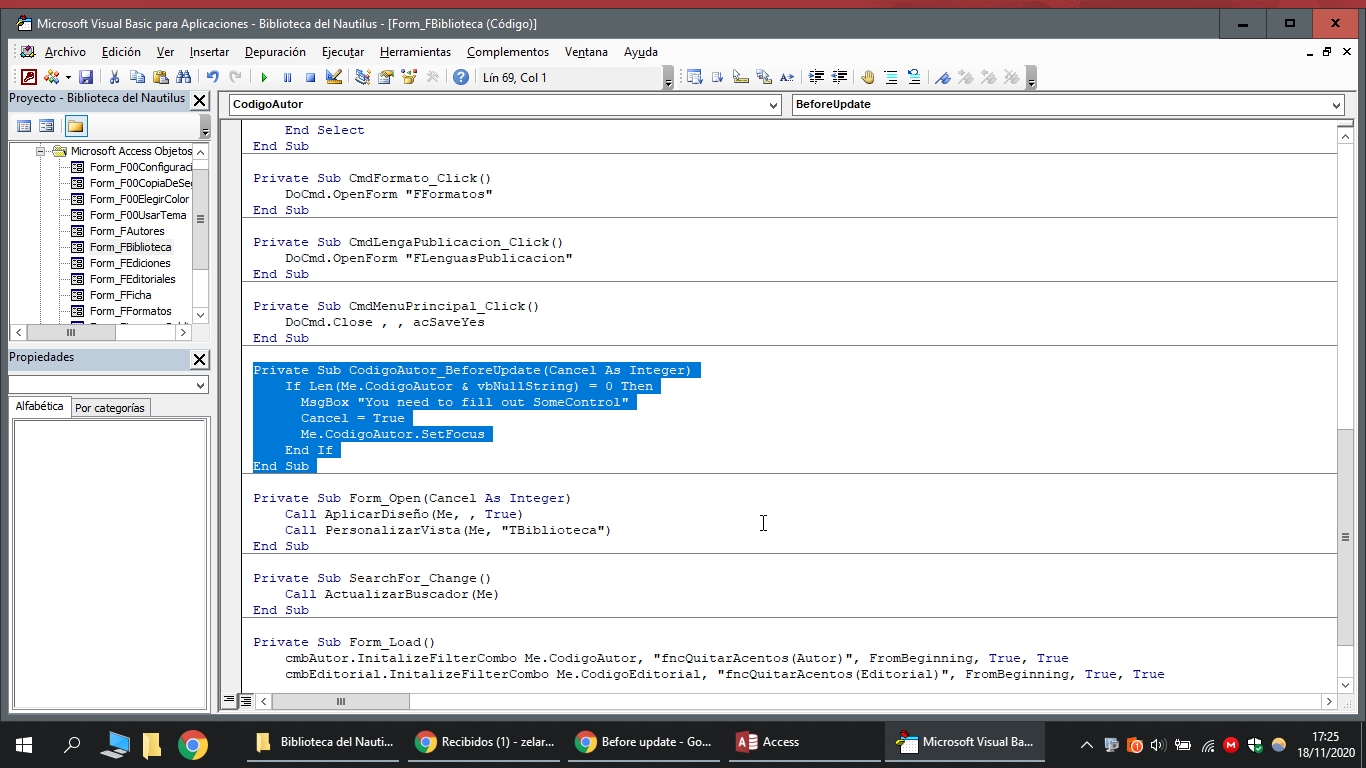Image resolution: width=1366 pixels, height=768 pixels.
Task: Open the Herramientas menu
Action: (415, 52)
